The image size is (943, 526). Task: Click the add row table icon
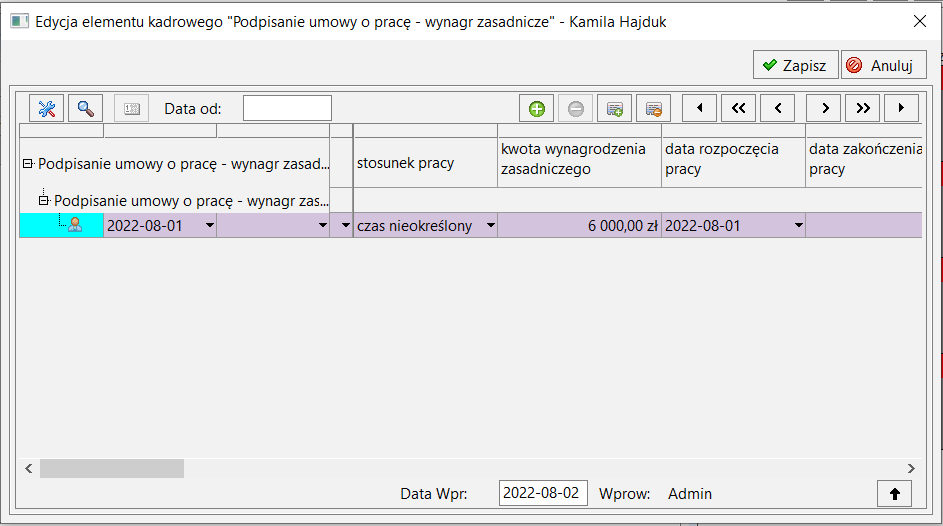pos(615,109)
